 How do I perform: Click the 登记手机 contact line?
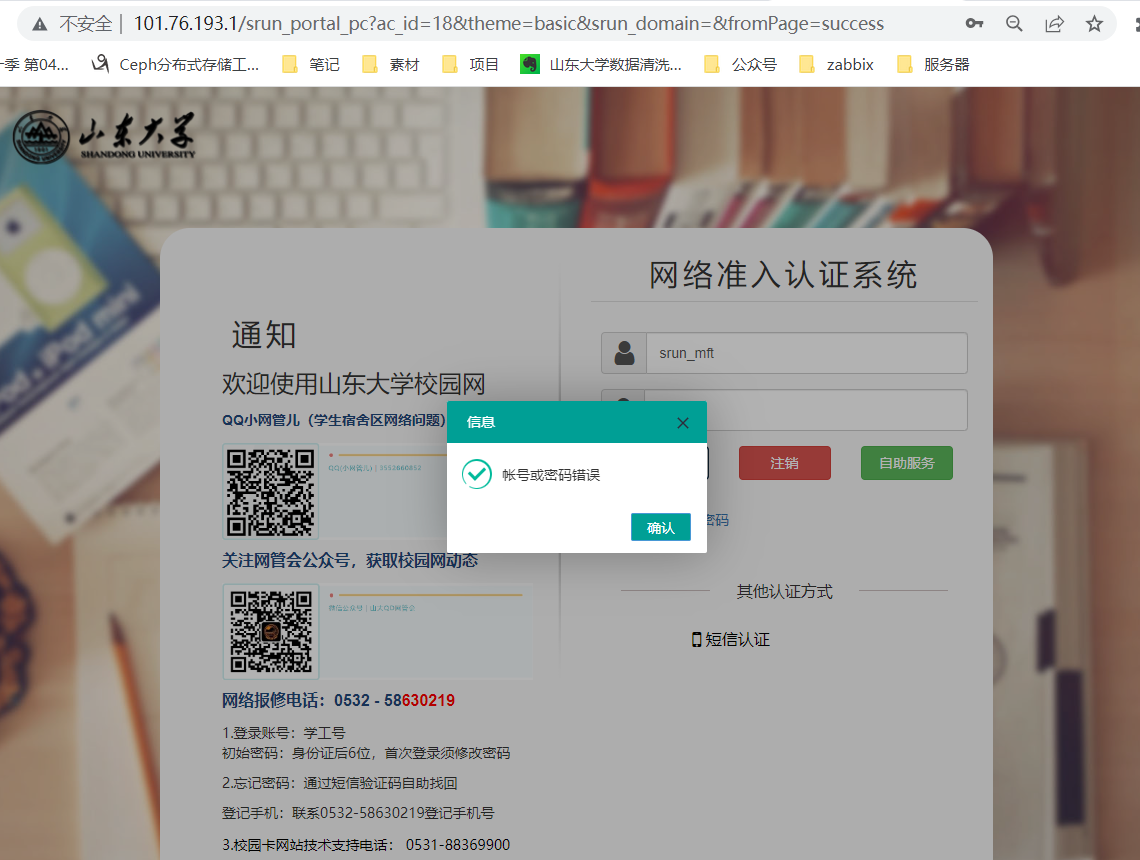358,813
